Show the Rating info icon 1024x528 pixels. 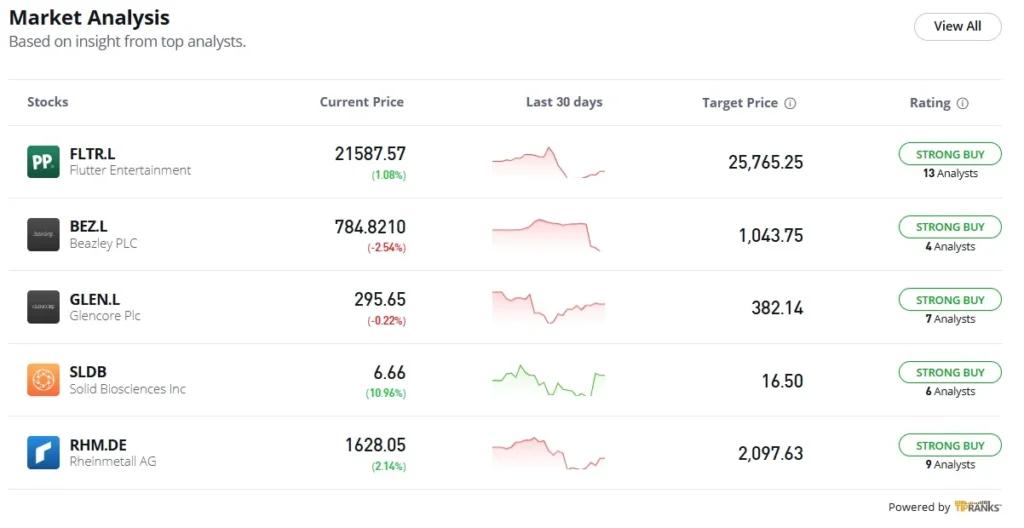[963, 103]
